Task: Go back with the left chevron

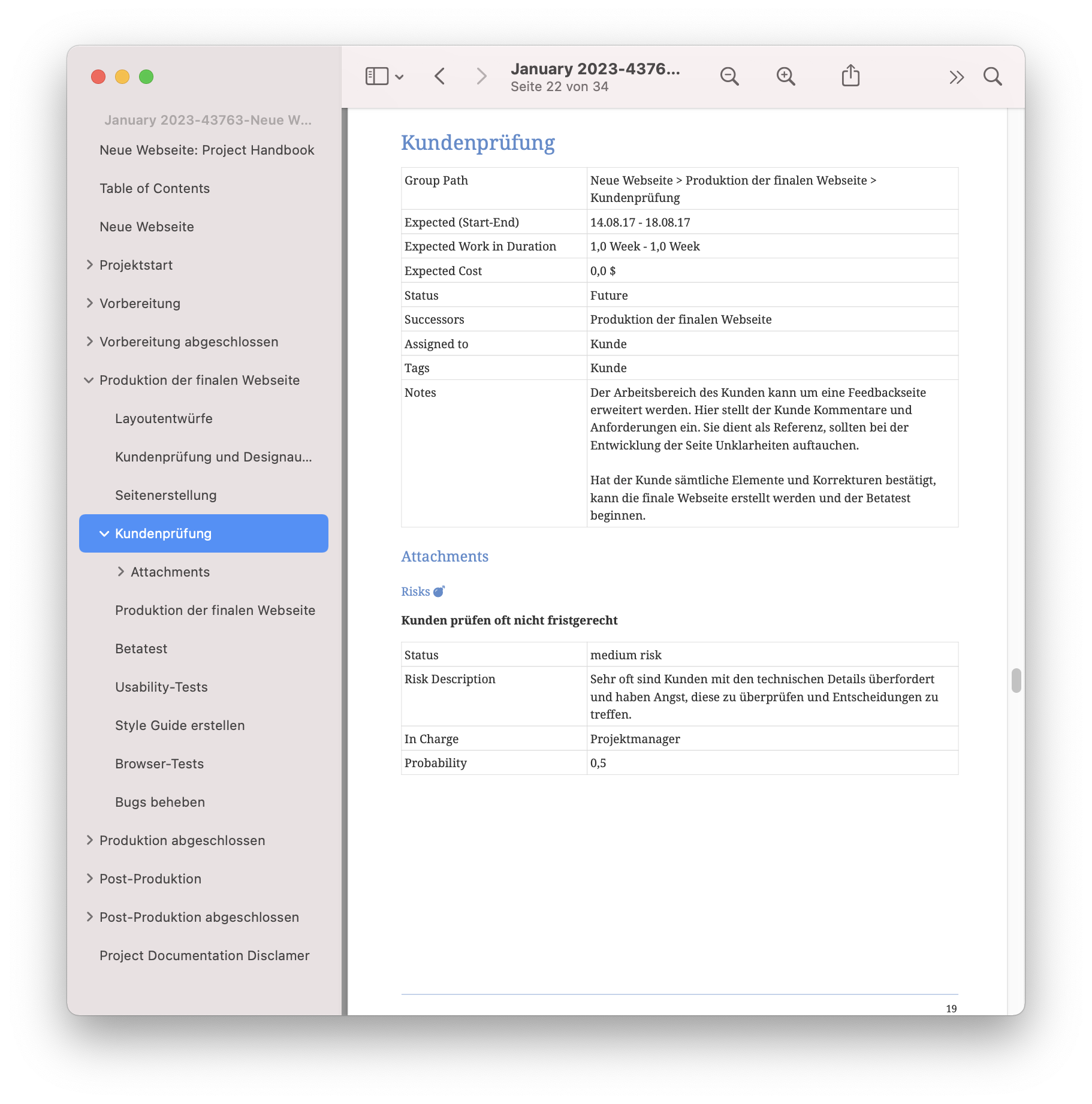Action: pos(440,77)
